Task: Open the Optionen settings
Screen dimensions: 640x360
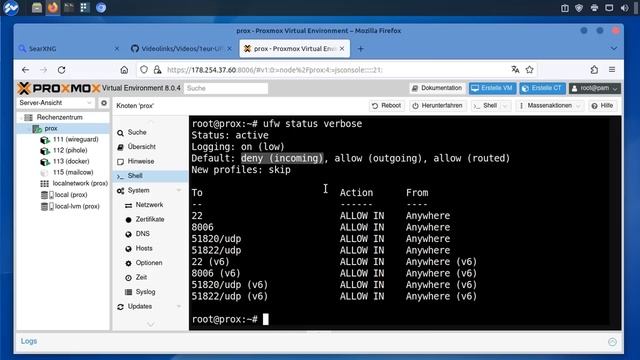Action: [149, 263]
